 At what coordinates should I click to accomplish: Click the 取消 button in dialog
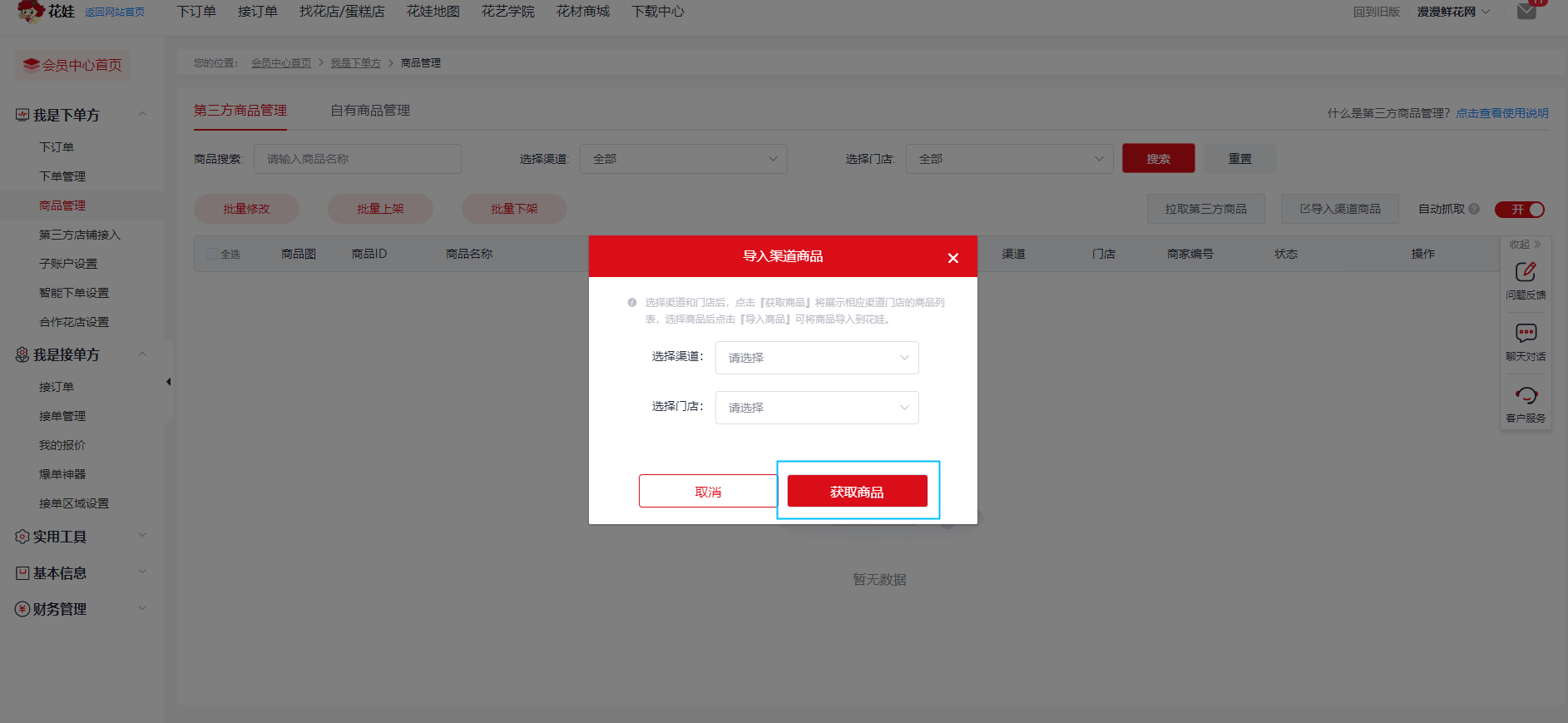708,492
